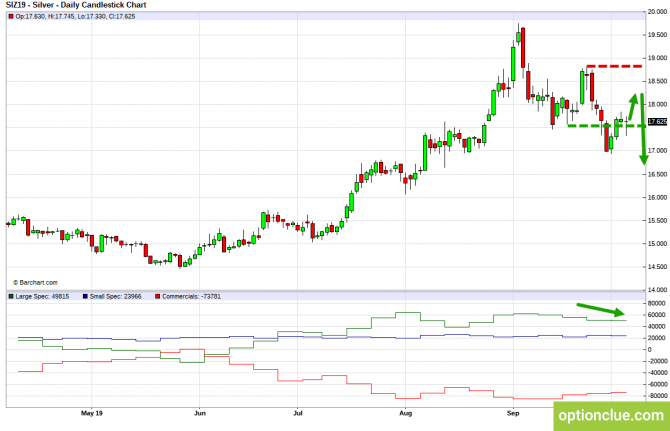Click the 18.500 price axis label
The width and height of the screenshot is (670, 431).
point(657,81)
